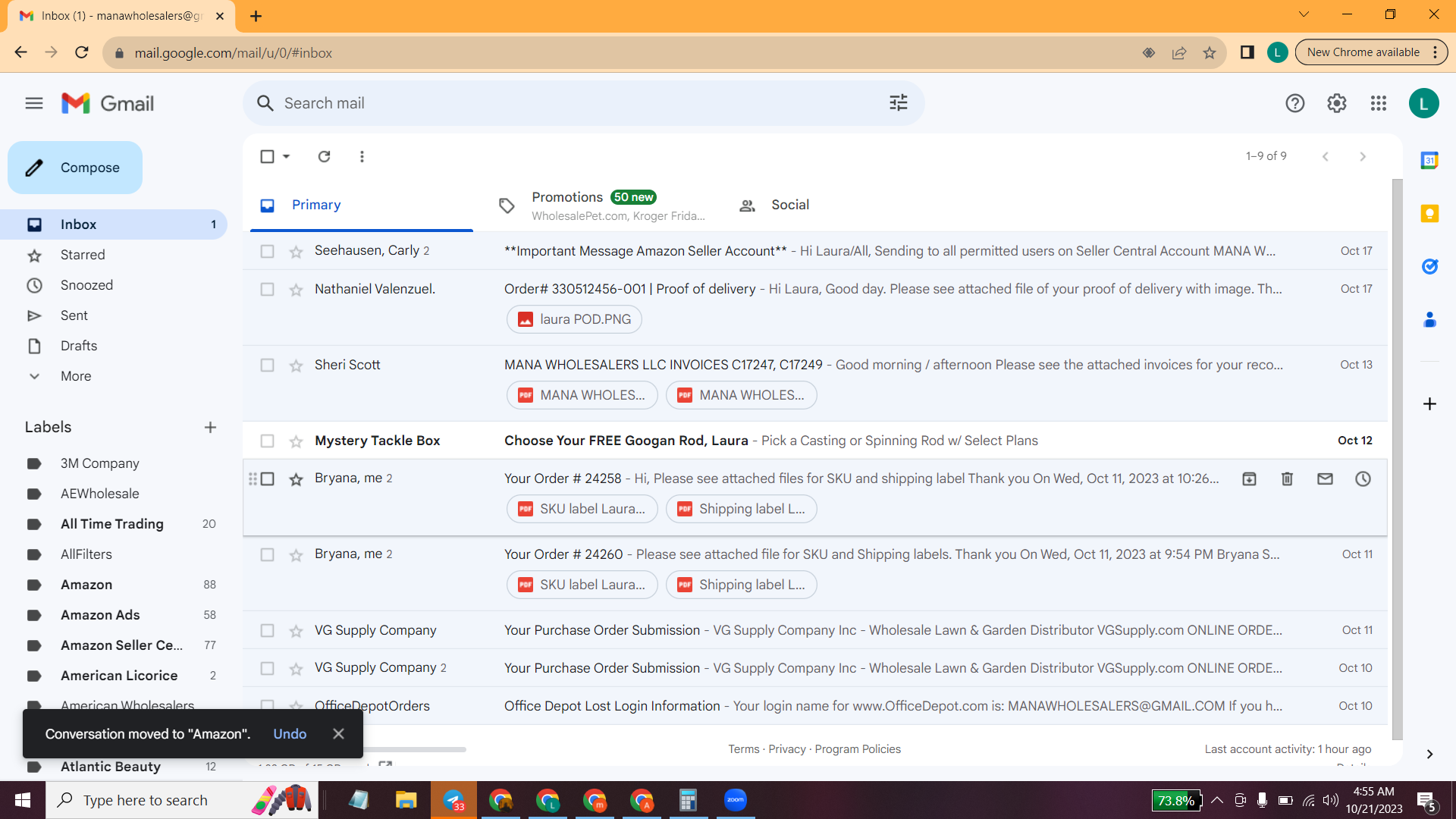Open Chrome tab search dropdown

point(1304,14)
